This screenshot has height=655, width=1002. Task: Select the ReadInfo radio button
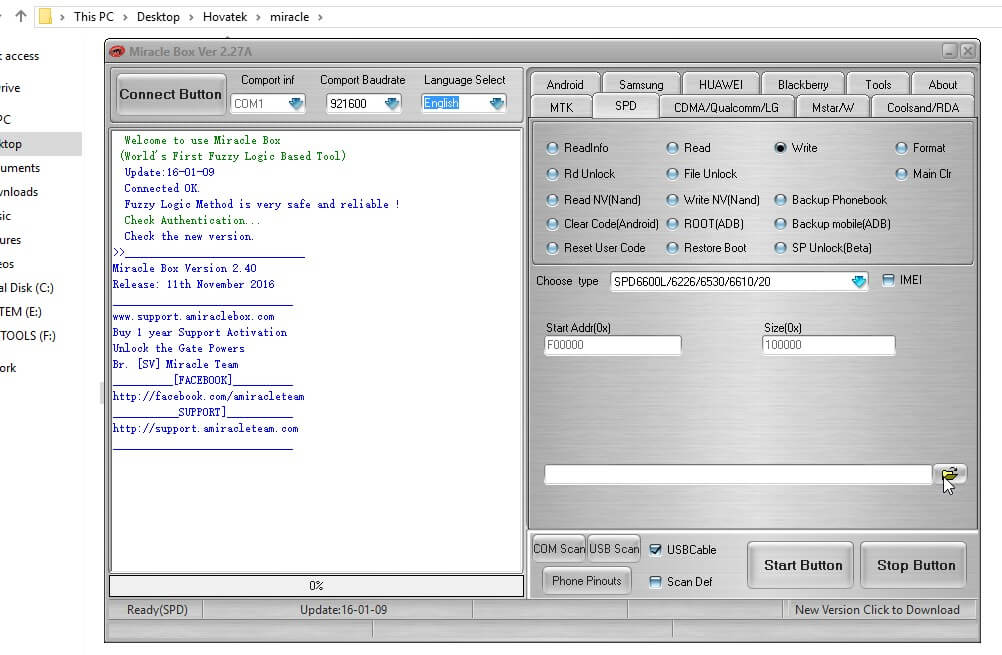coord(552,148)
